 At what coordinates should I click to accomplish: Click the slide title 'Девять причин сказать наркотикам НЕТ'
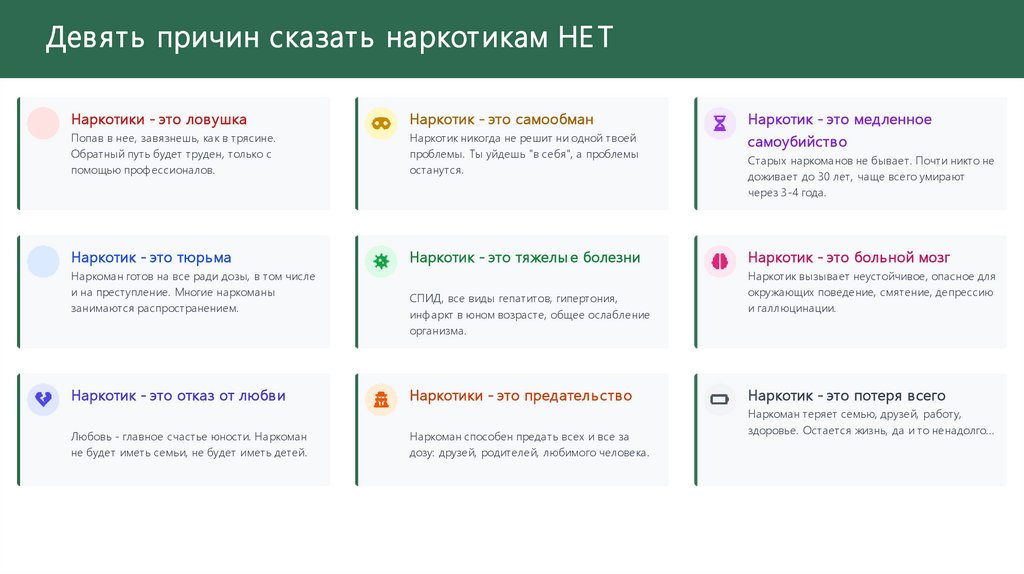(x=329, y=37)
